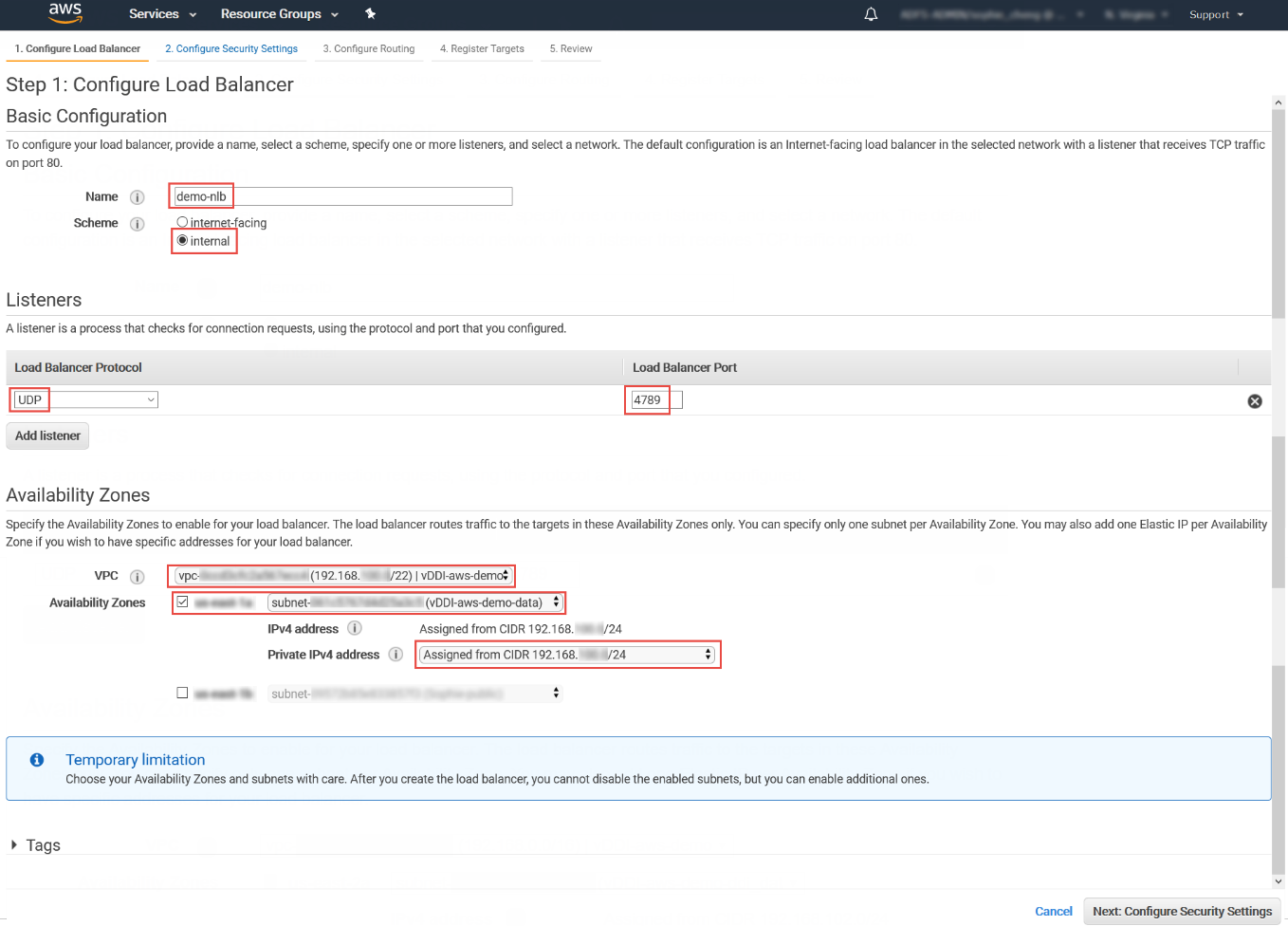Enable the second Availability Zone checkbox

coord(182,693)
